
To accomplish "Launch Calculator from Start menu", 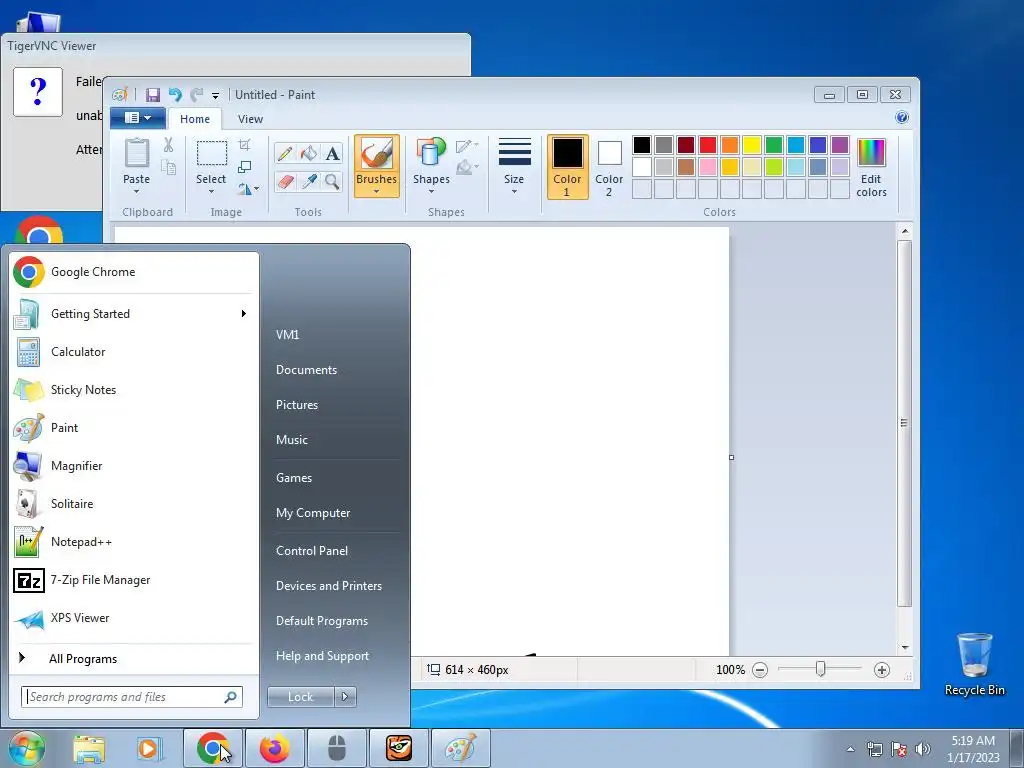I will (x=134, y=352).
